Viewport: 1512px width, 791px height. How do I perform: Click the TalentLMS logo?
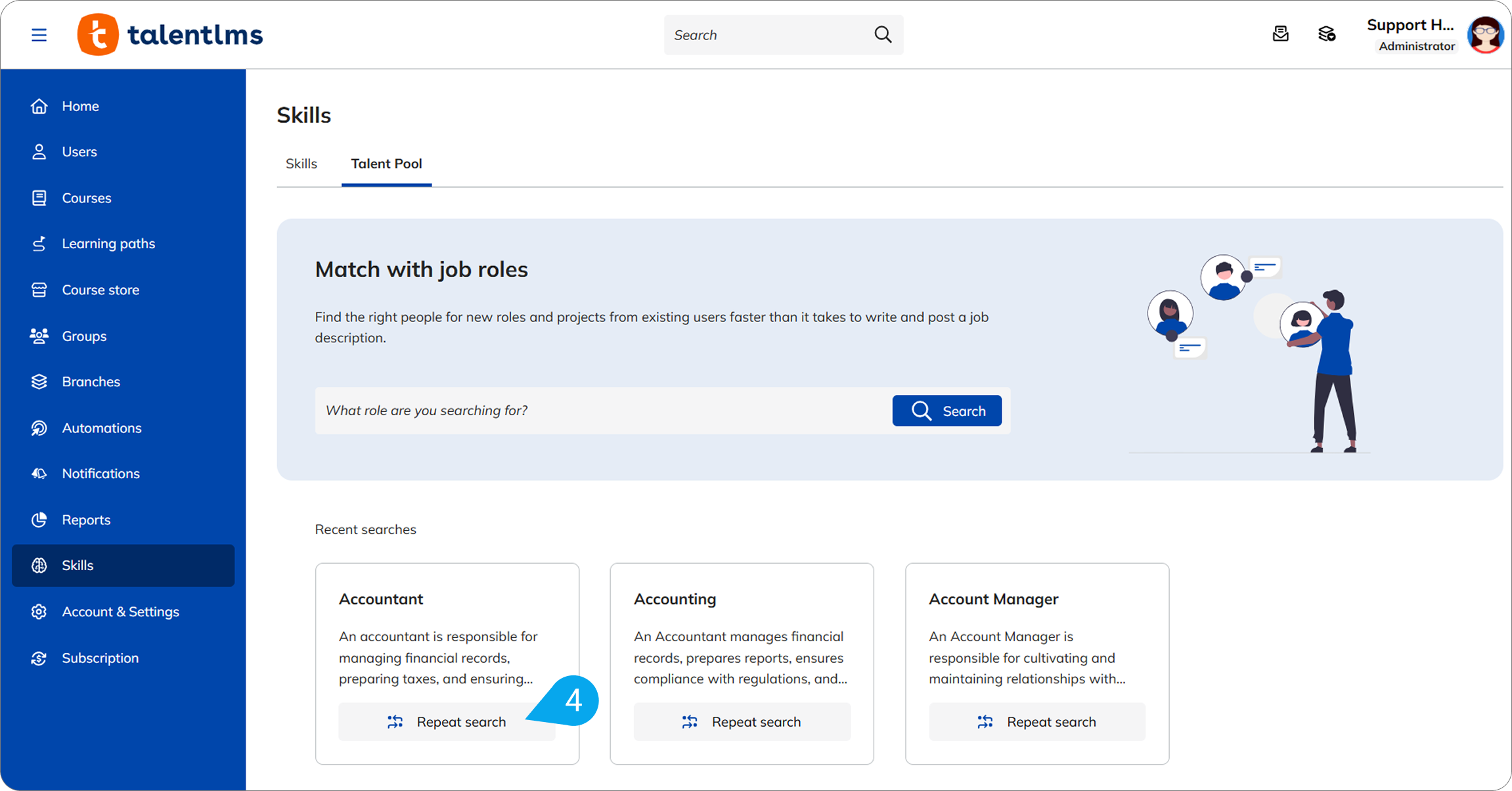pos(170,35)
